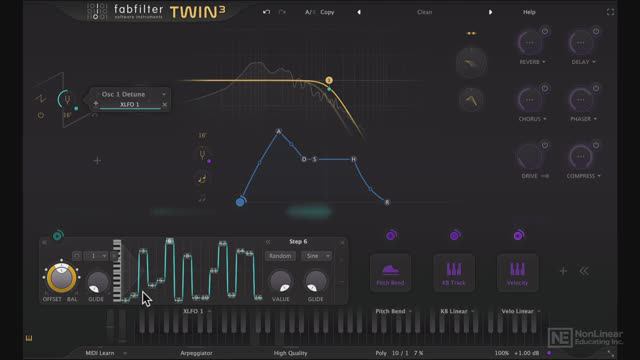Toggle the A/B state button
Viewport: 640px width, 360px height.
(x=310, y=12)
